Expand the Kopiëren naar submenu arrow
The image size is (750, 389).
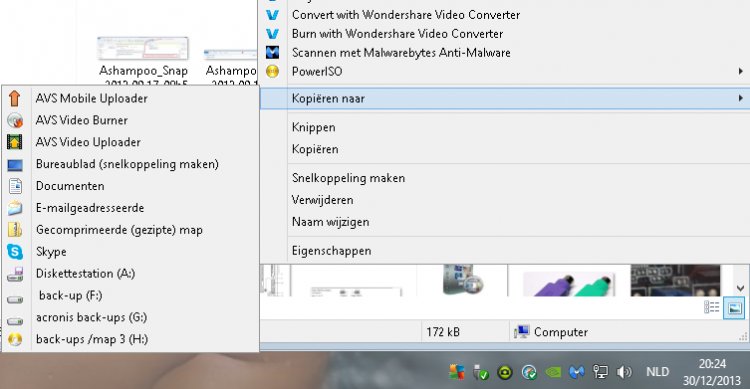tap(740, 98)
